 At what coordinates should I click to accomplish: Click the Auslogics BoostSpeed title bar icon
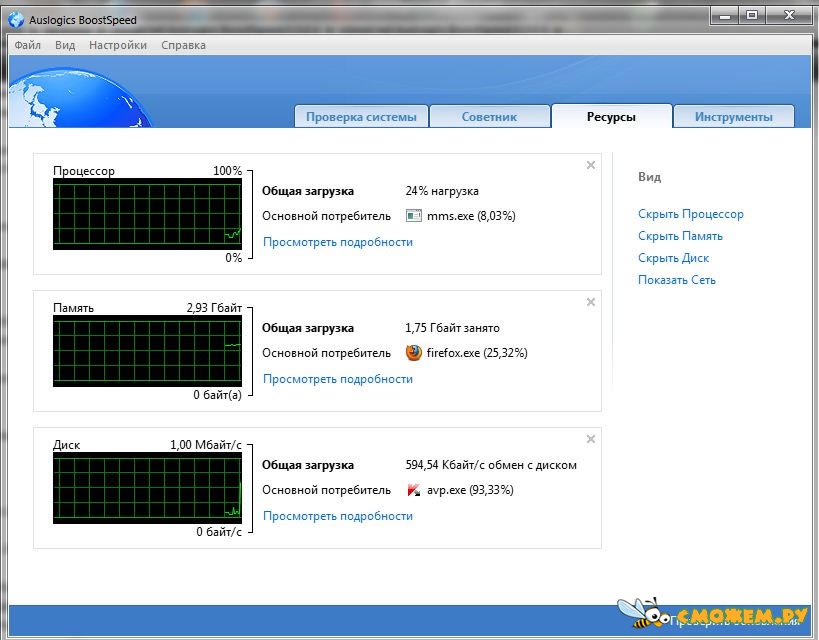16,20
